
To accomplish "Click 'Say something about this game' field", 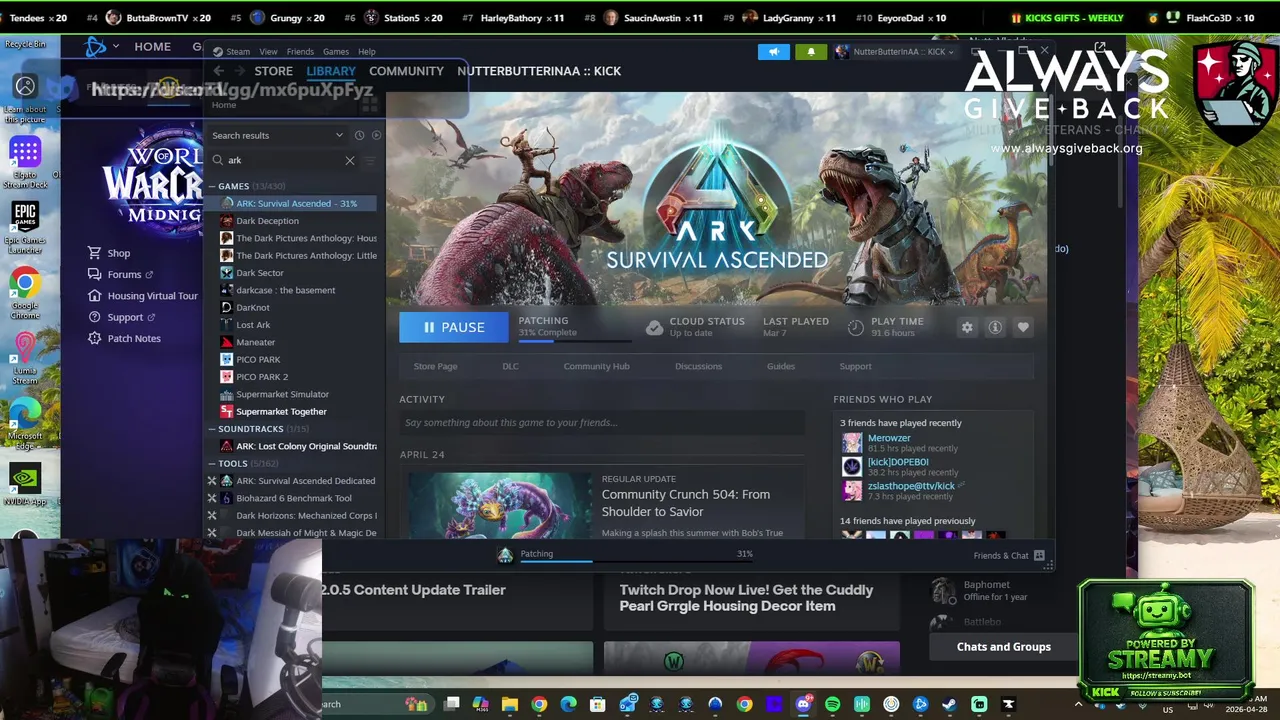I will click(x=602, y=423).
